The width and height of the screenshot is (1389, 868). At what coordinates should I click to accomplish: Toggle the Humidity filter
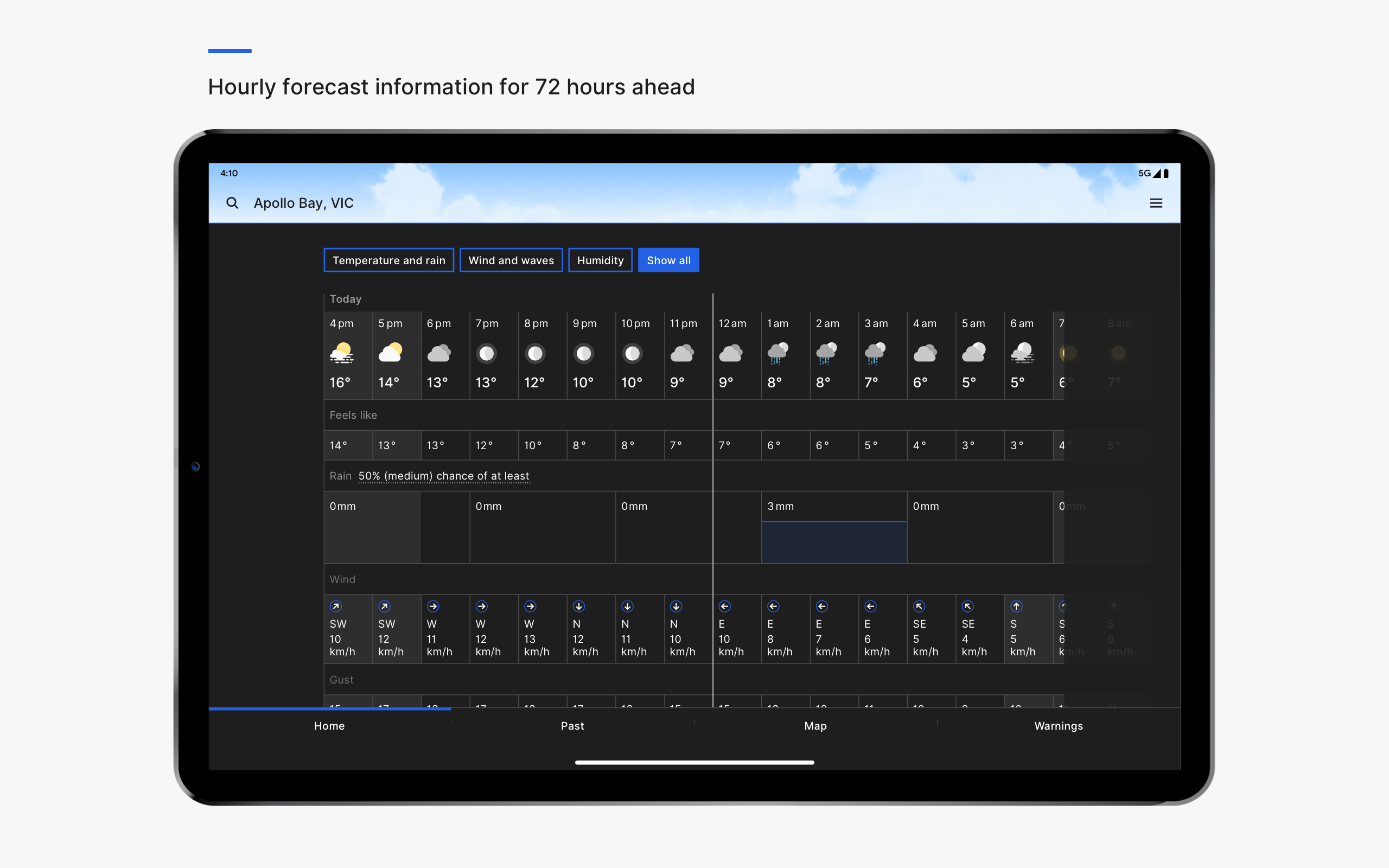pos(600,260)
